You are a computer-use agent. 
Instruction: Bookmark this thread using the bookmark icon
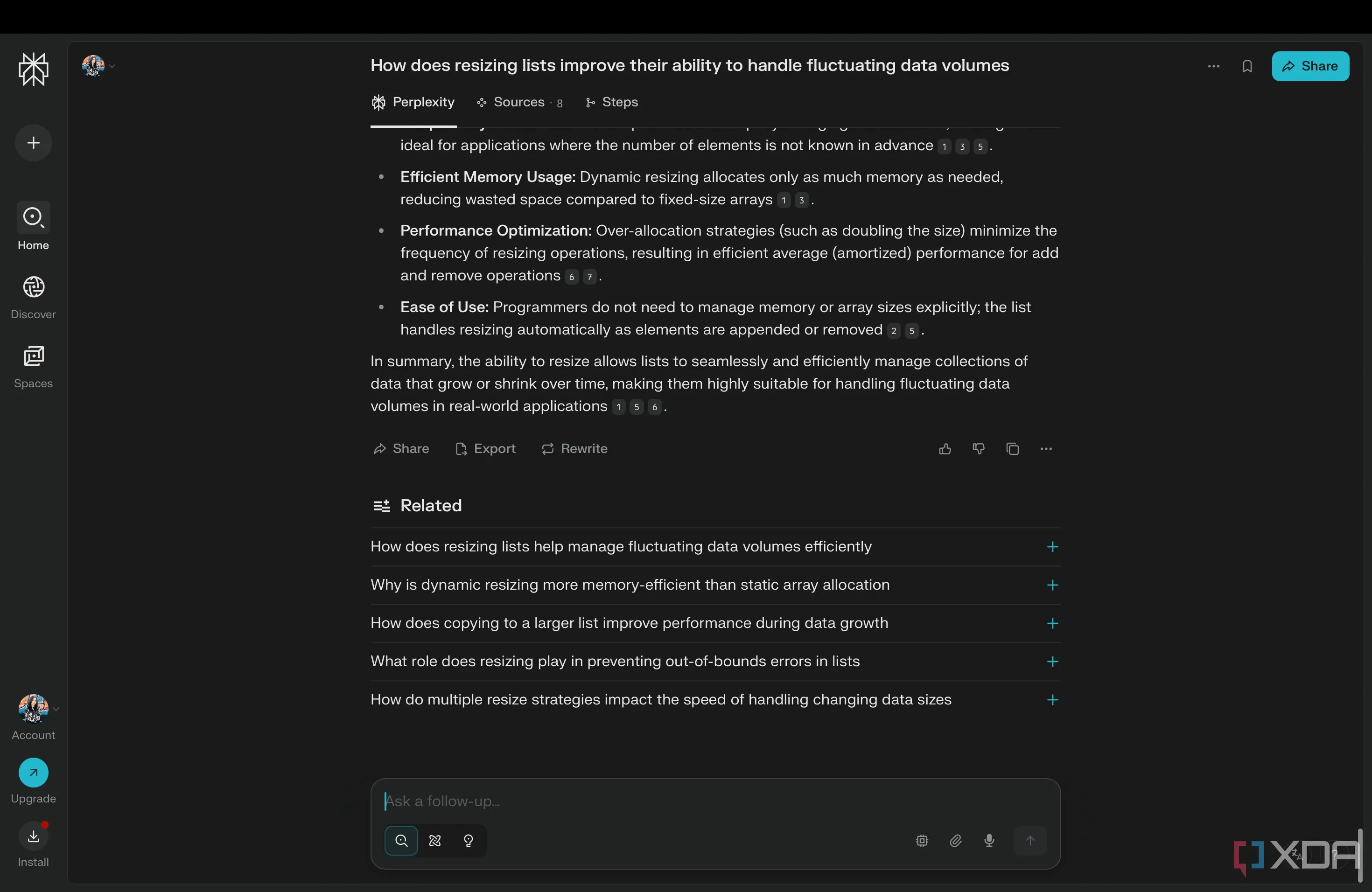click(1247, 66)
